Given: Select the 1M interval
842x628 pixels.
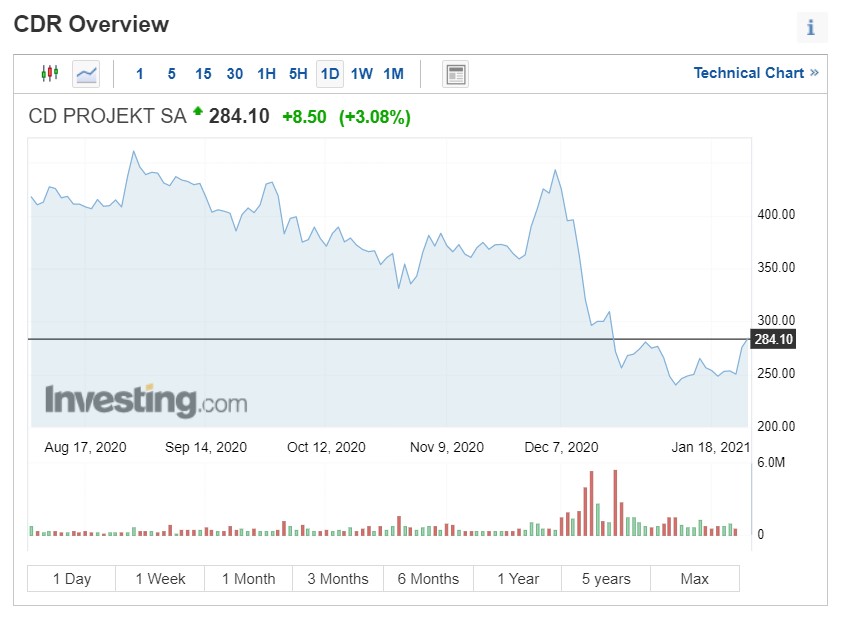Looking at the screenshot, I should (x=394, y=74).
